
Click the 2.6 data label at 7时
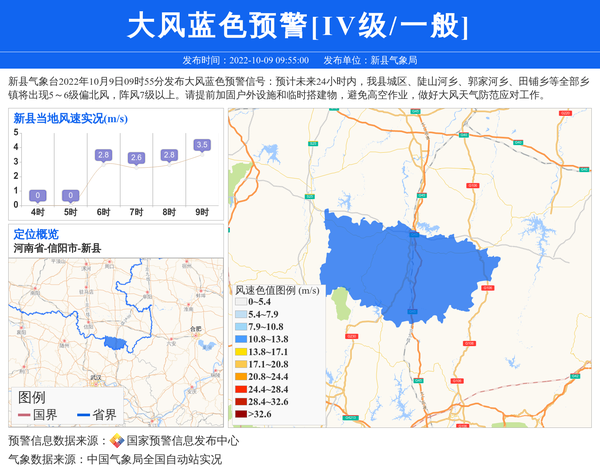point(136,158)
